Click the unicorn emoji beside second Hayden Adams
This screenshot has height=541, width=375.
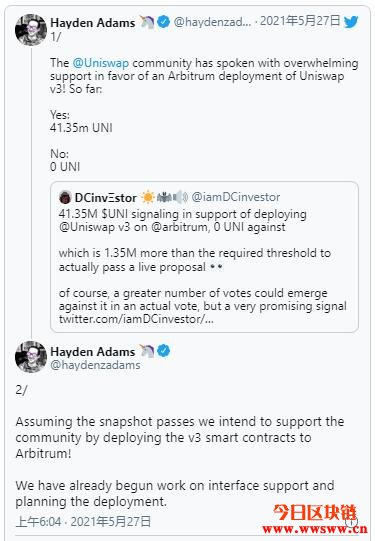click(x=147, y=351)
